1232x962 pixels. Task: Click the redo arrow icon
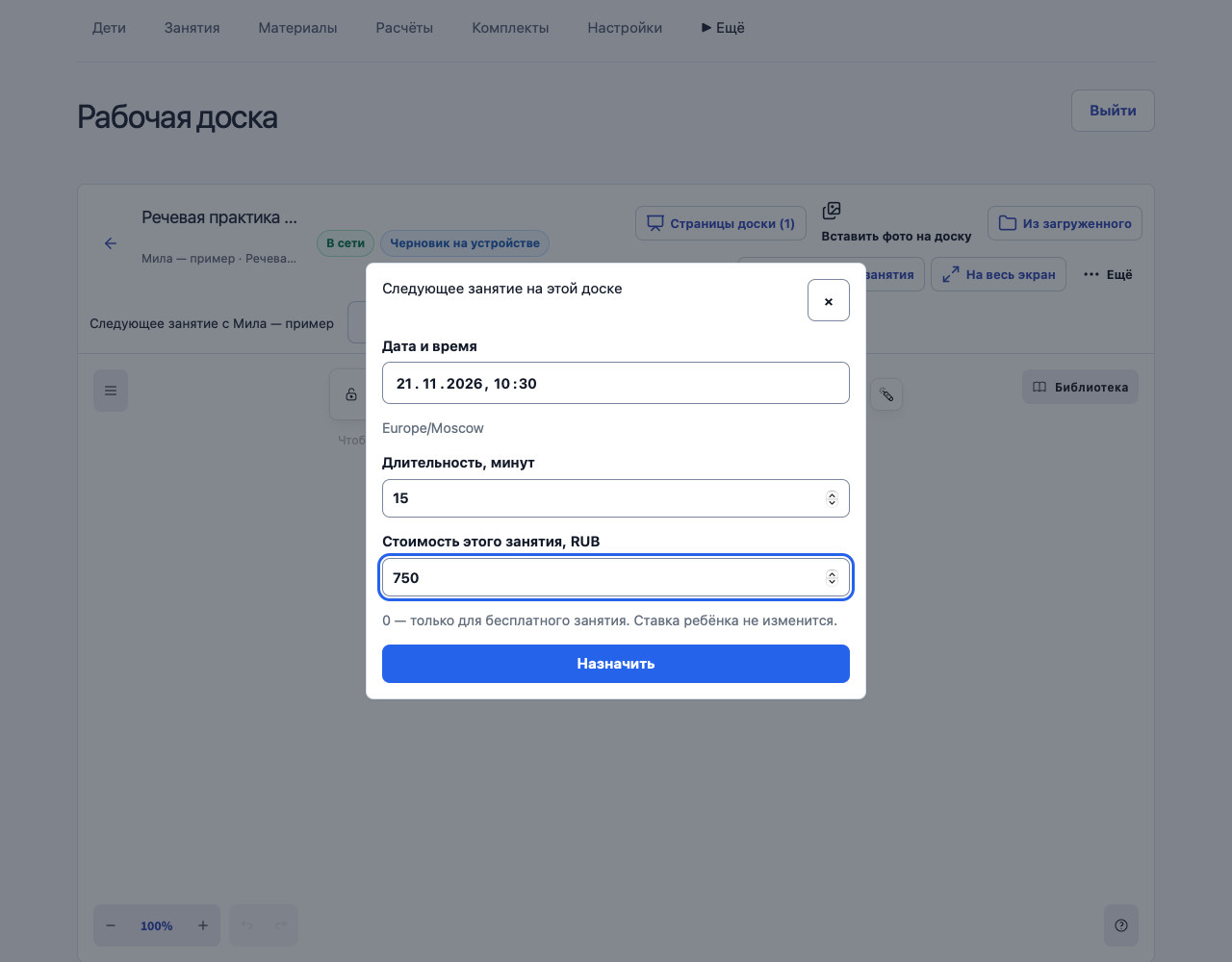pos(281,925)
